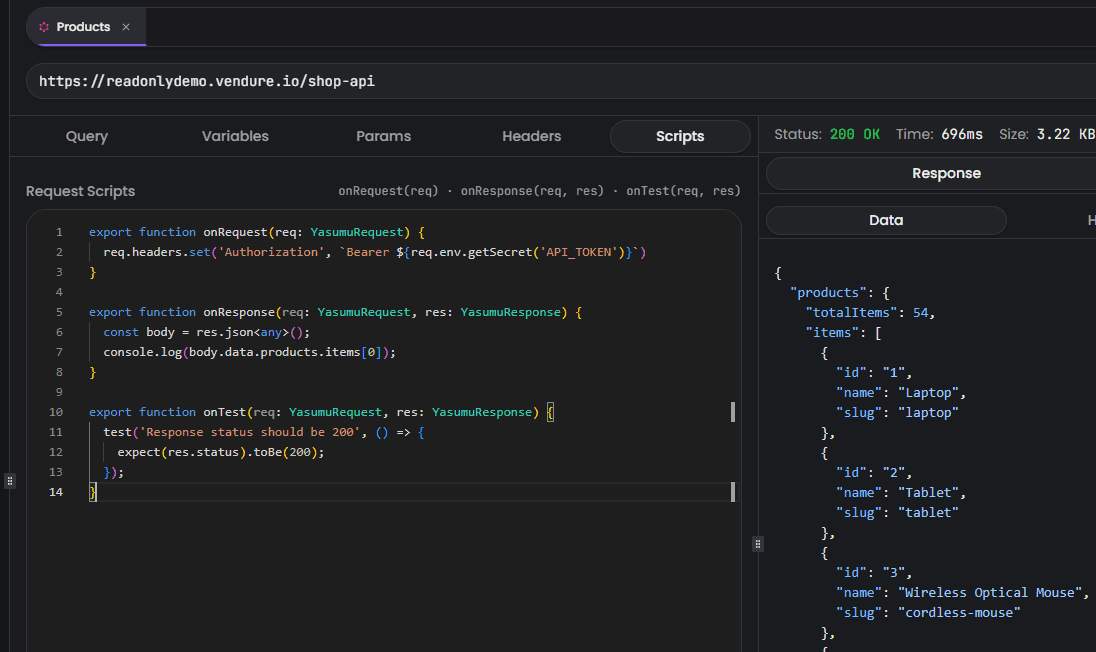Viewport: 1096px width, 652px height.
Task: Click the 696ms time value
Action: tap(962, 134)
